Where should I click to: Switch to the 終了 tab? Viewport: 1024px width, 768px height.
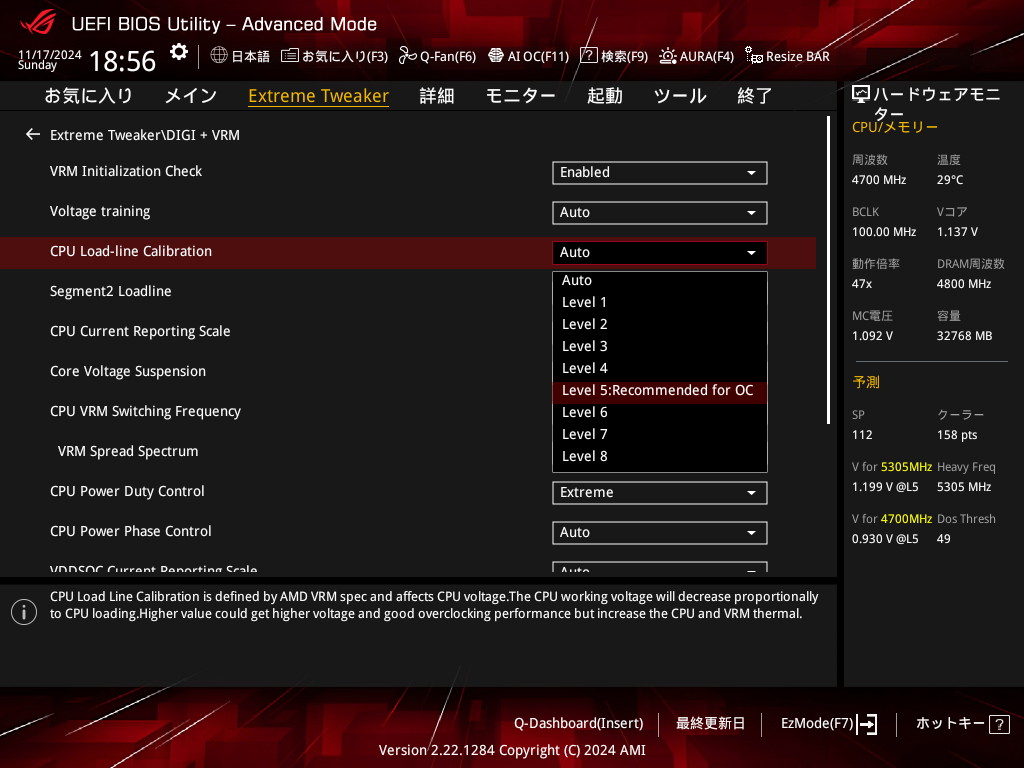755,96
